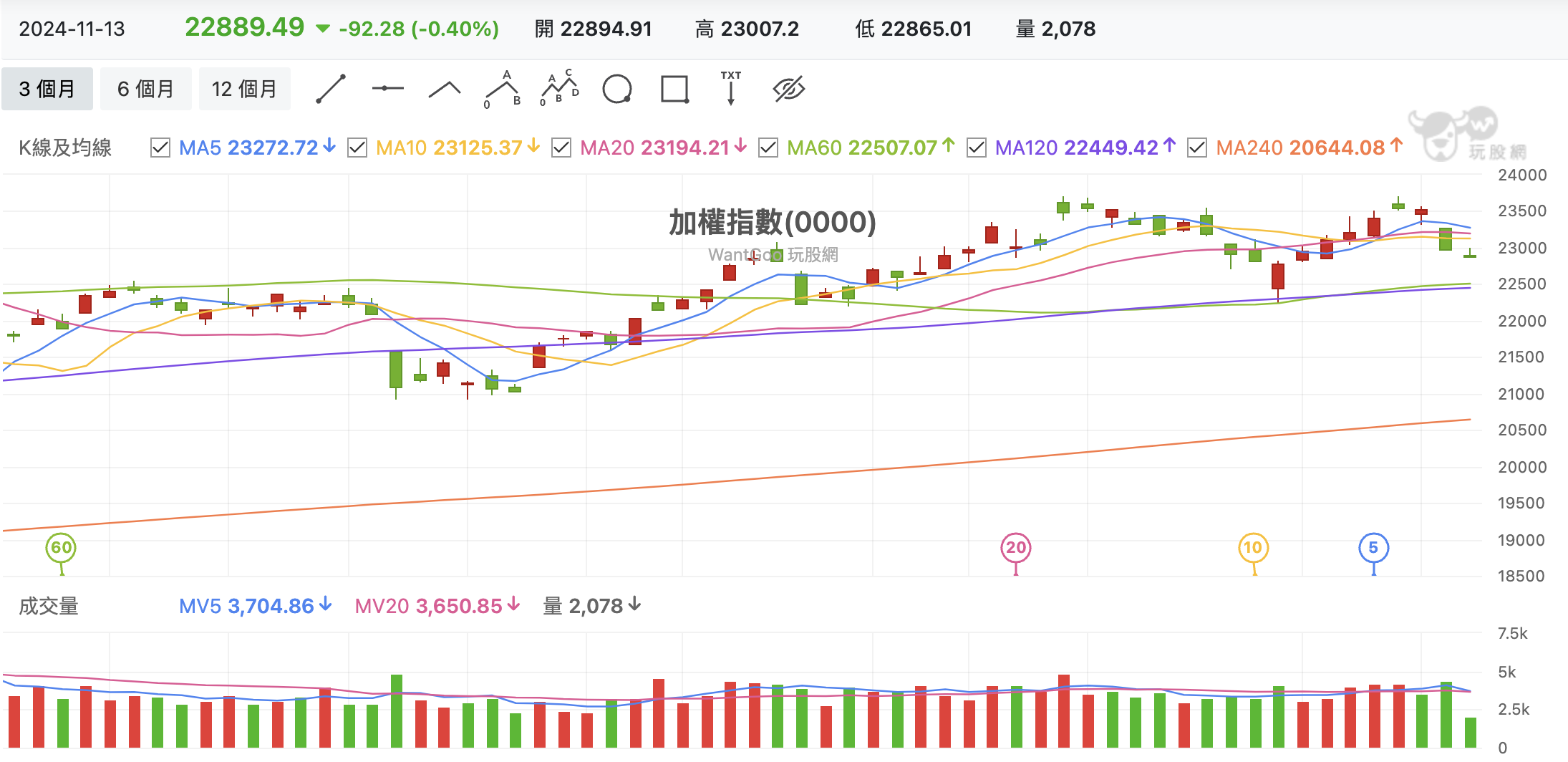The width and height of the screenshot is (1568, 762).
Task: Click the header volume 量 2,078
Action: pos(1055,29)
